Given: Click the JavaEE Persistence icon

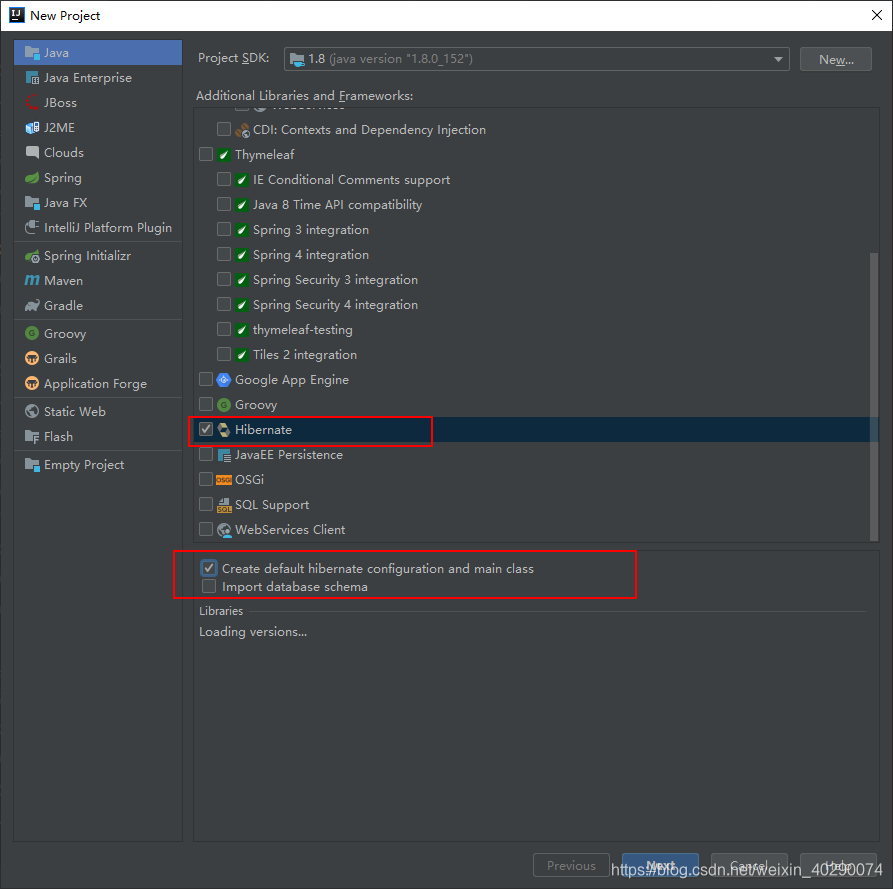Looking at the screenshot, I should [x=224, y=455].
